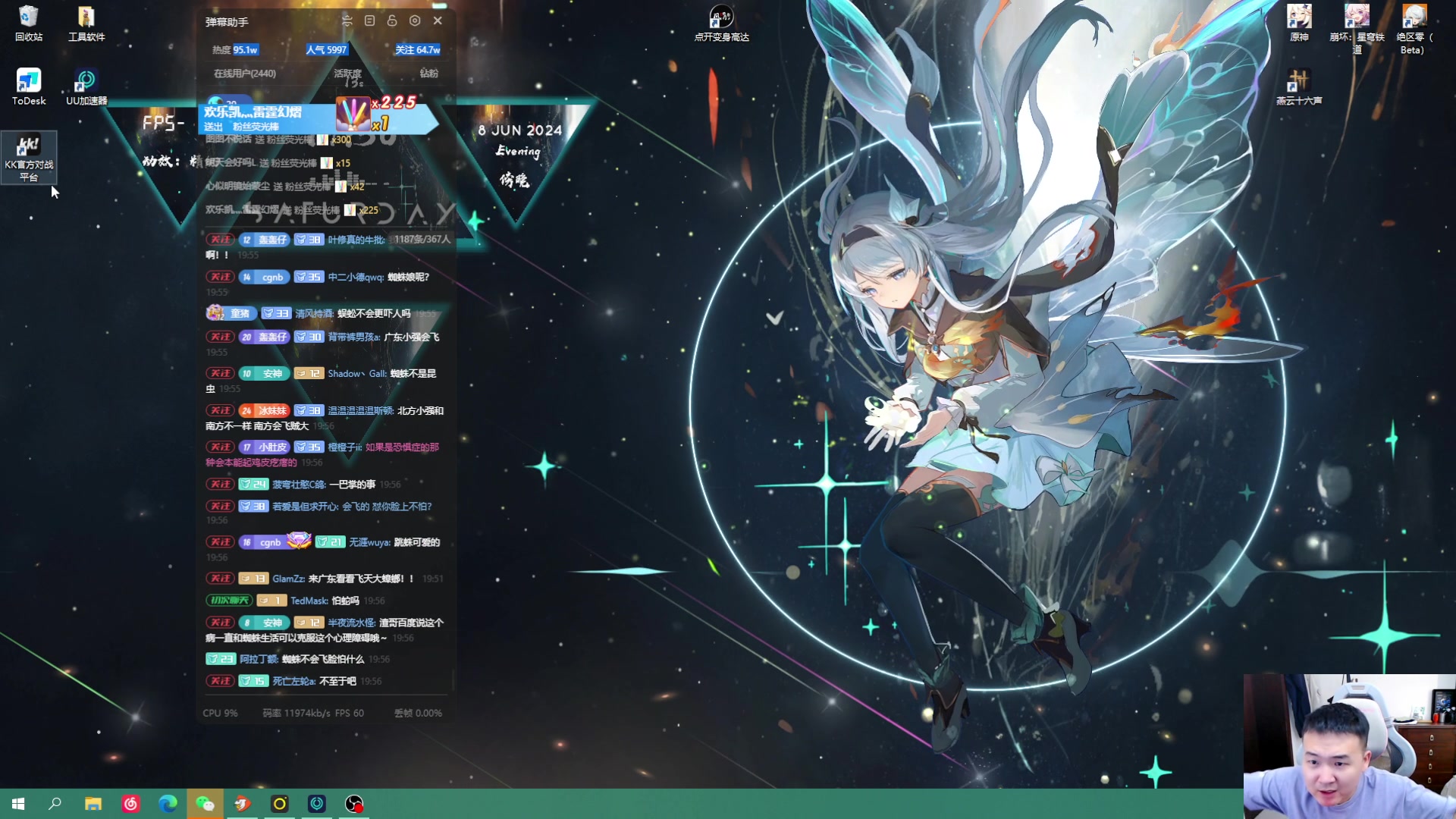Screen dimensions: 1456x819
Task: Open the dark blue UU app on taskbar
Action: [317, 804]
